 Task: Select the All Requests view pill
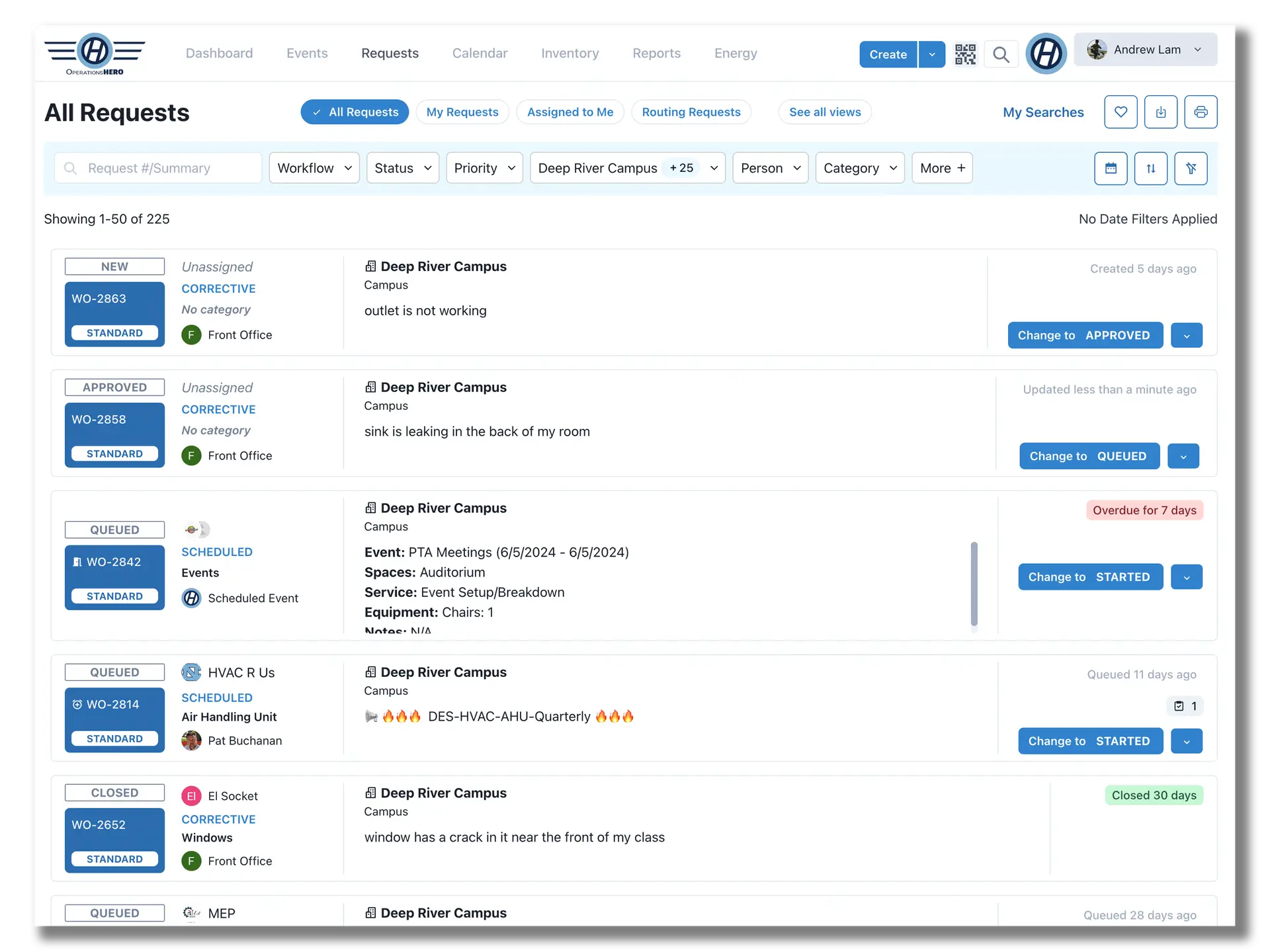pyautogui.click(x=355, y=112)
